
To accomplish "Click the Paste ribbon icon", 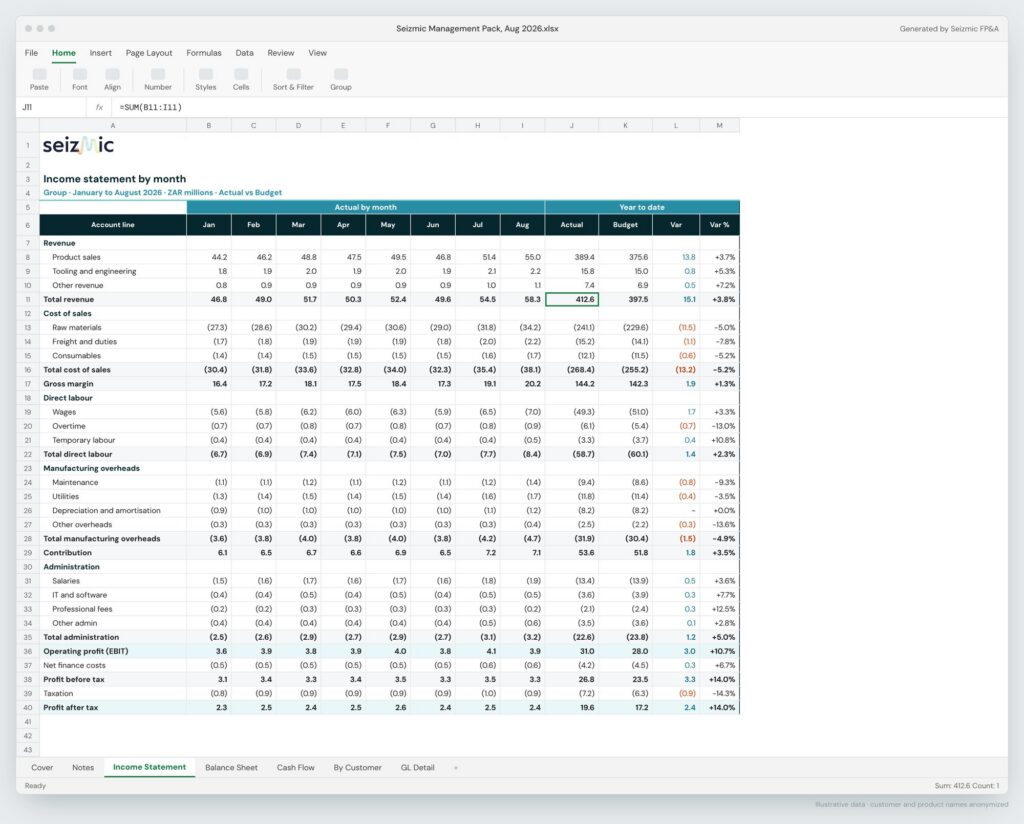I will pos(39,74).
